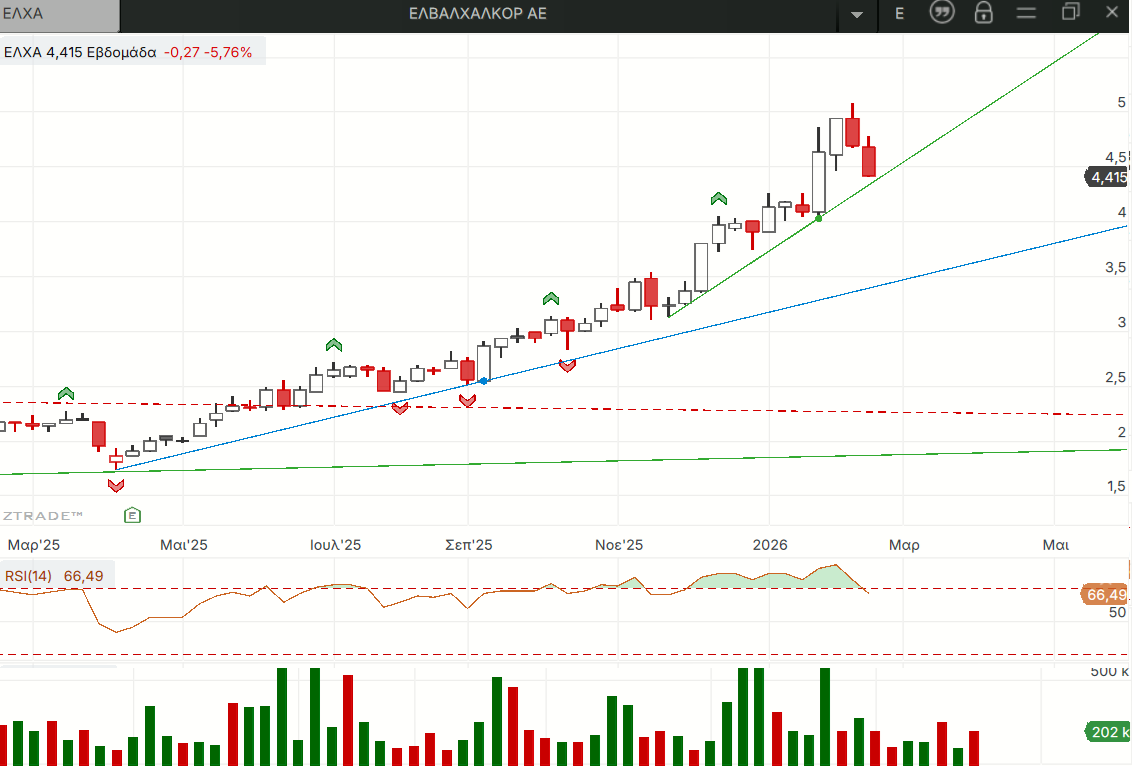Open the RSI(14) indicator label
The width and height of the screenshot is (1132, 766).
pos(29,575)
